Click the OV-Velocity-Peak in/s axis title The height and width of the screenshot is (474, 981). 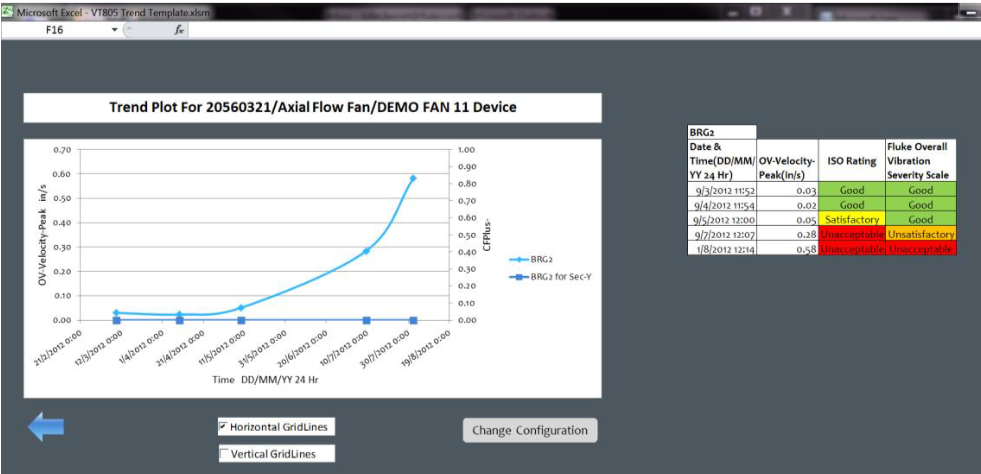coord(43,234)
